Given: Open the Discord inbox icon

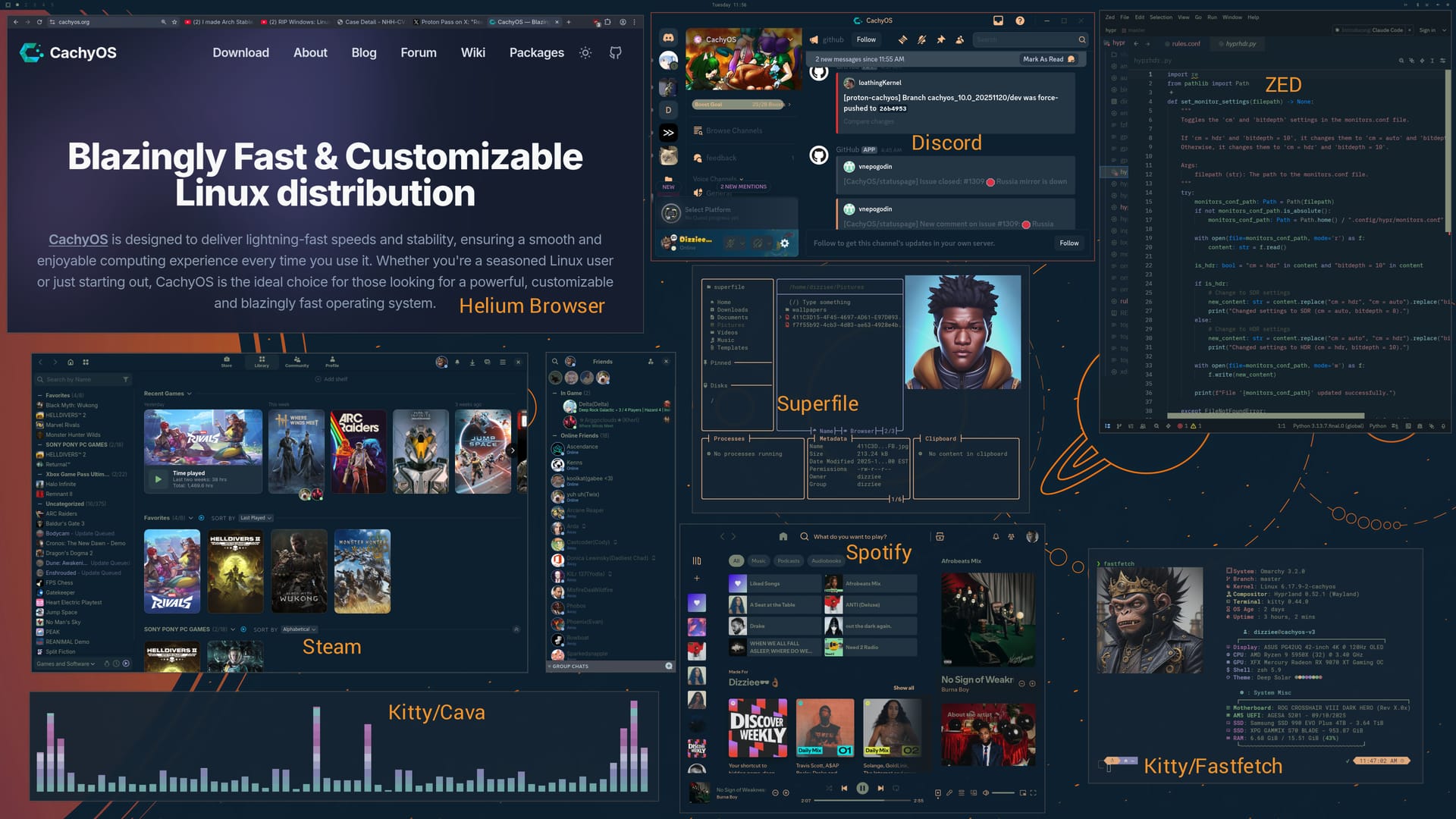Looking at the screenshot, I should click(998, 21).
